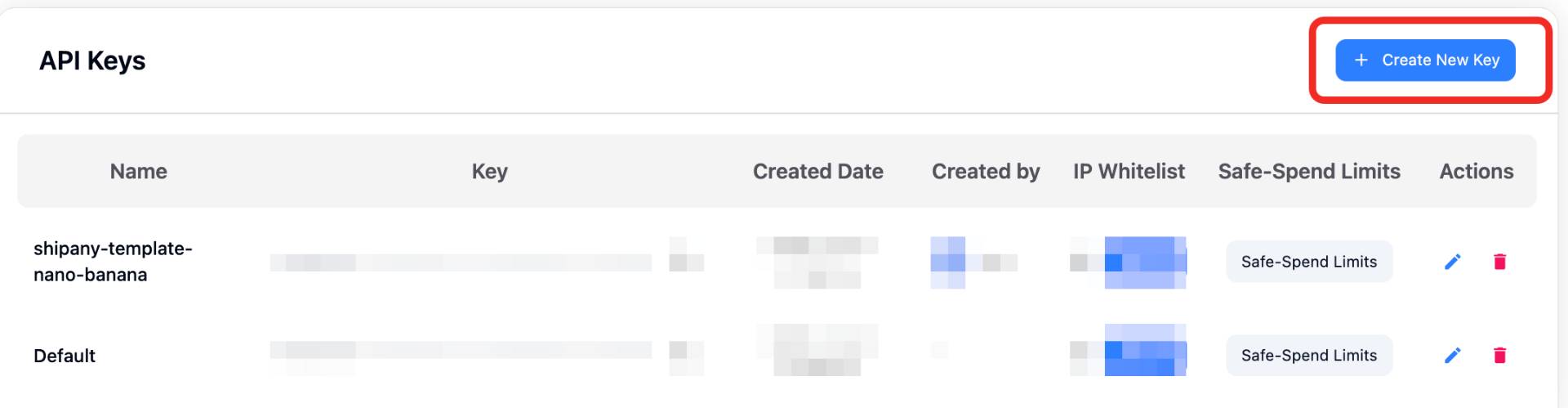
Task: Select the Default key name
Action: 65,356
